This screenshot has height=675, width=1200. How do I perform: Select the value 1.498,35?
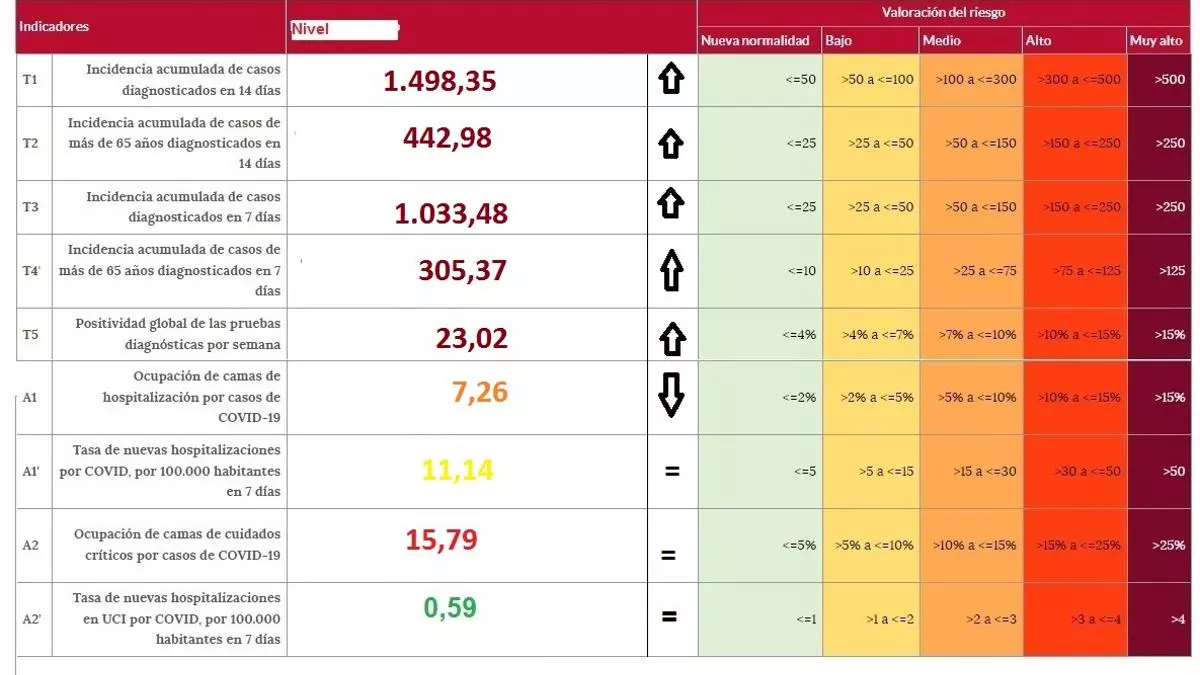click(440, 81)
